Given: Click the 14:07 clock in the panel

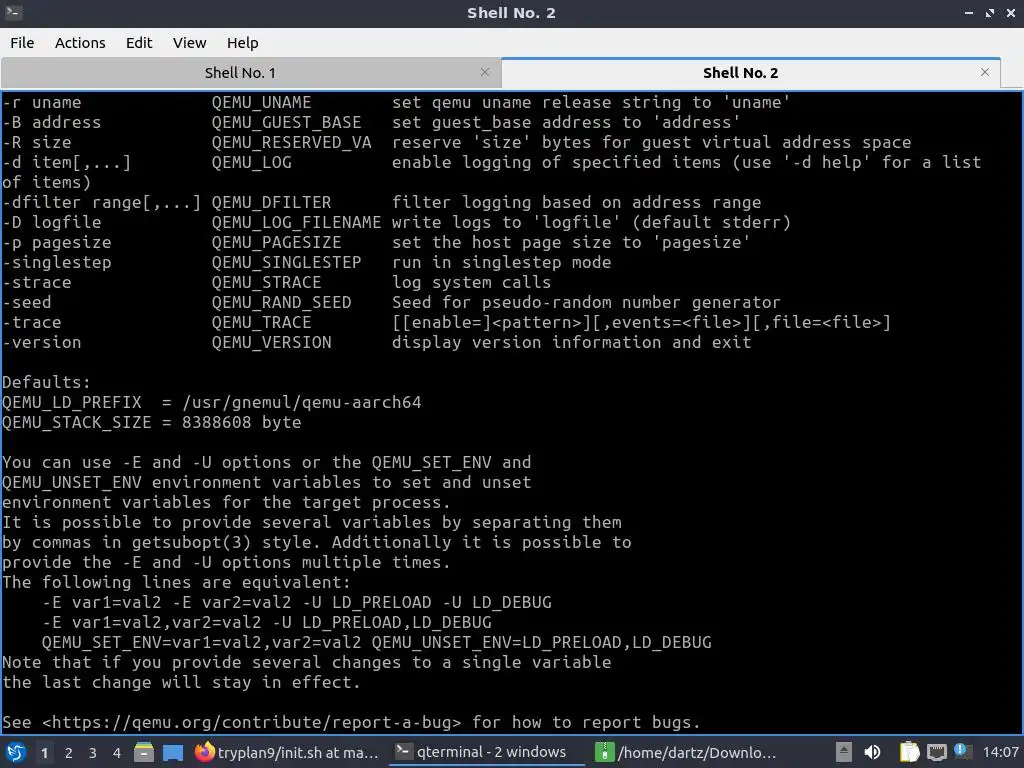Looking at the screenshot, I should [x=1000, y=752].
